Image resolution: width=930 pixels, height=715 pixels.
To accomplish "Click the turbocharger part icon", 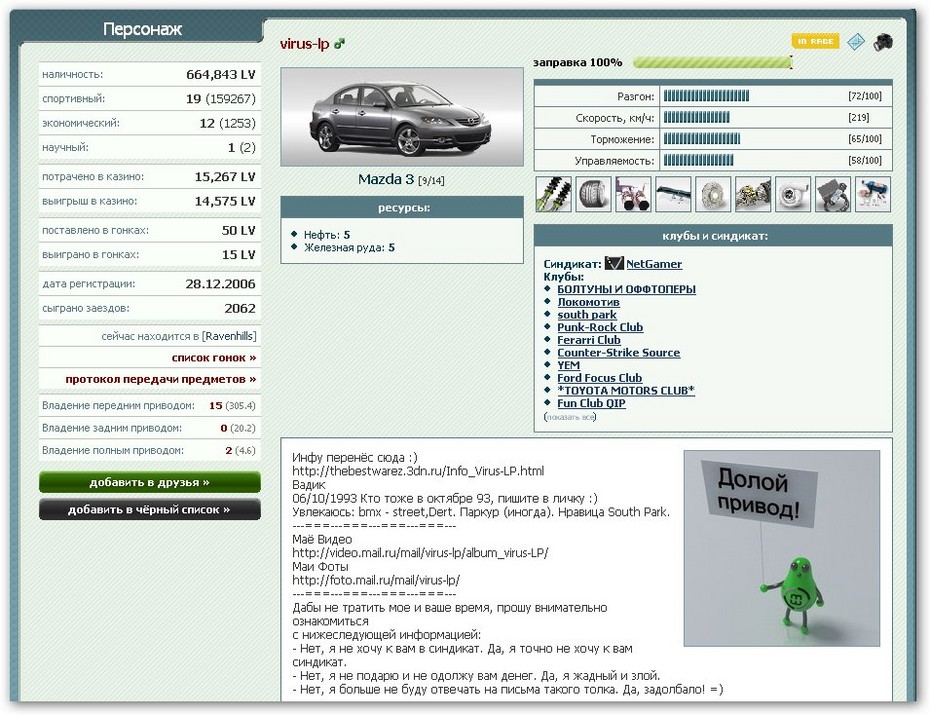I will tap(793, 194).
